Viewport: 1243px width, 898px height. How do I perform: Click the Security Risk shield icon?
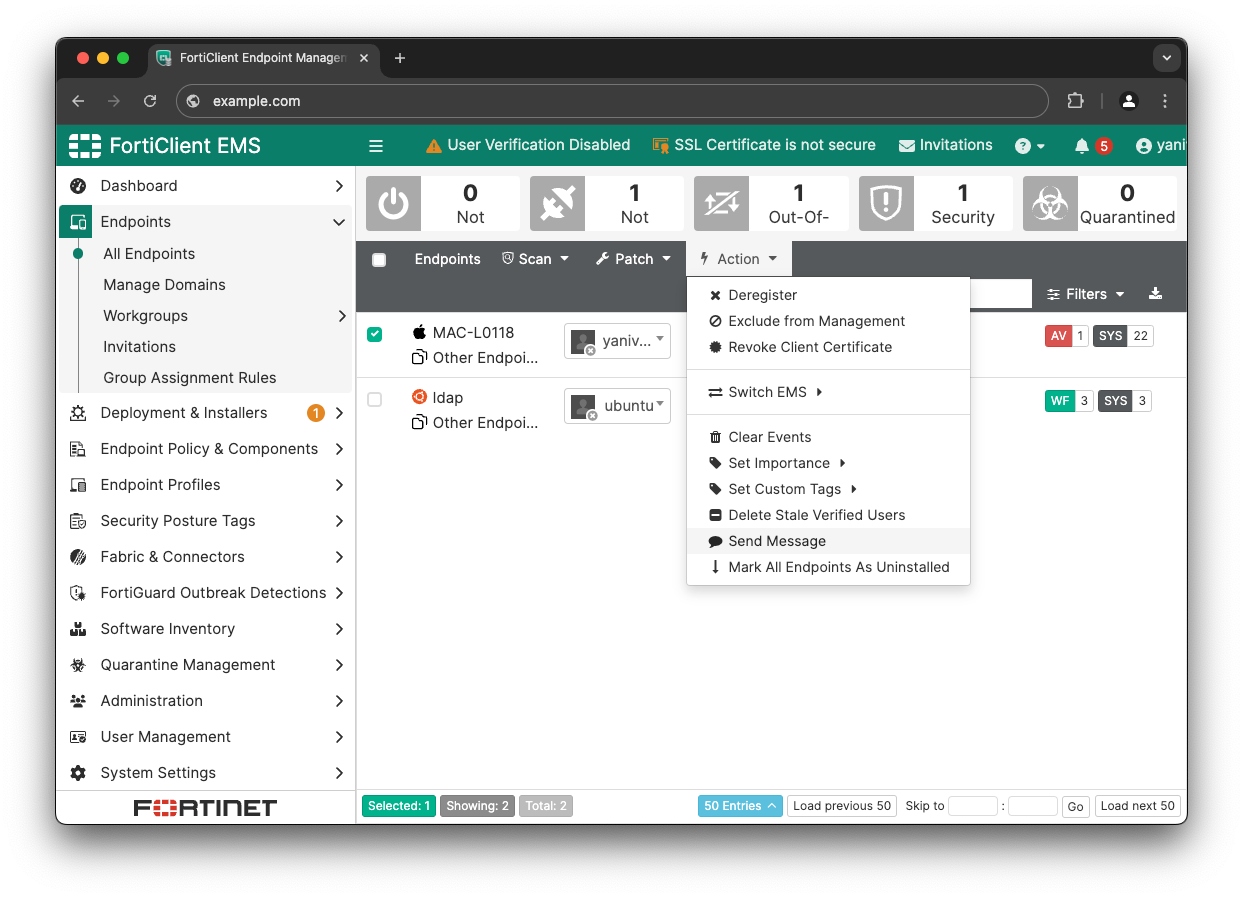886,203
